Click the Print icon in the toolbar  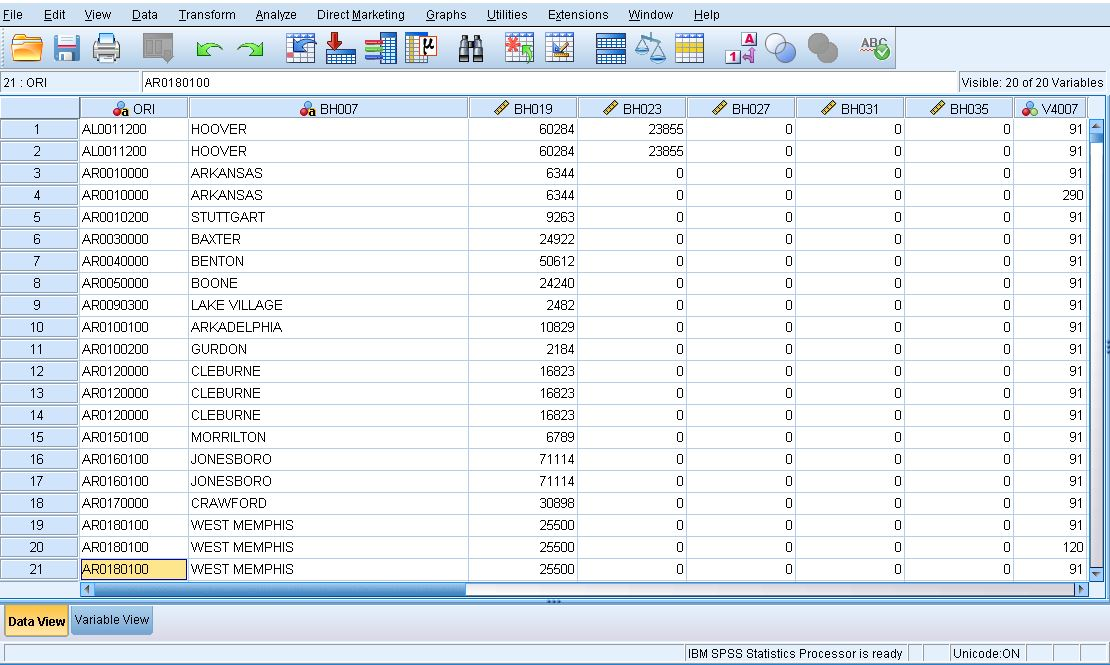107,48
